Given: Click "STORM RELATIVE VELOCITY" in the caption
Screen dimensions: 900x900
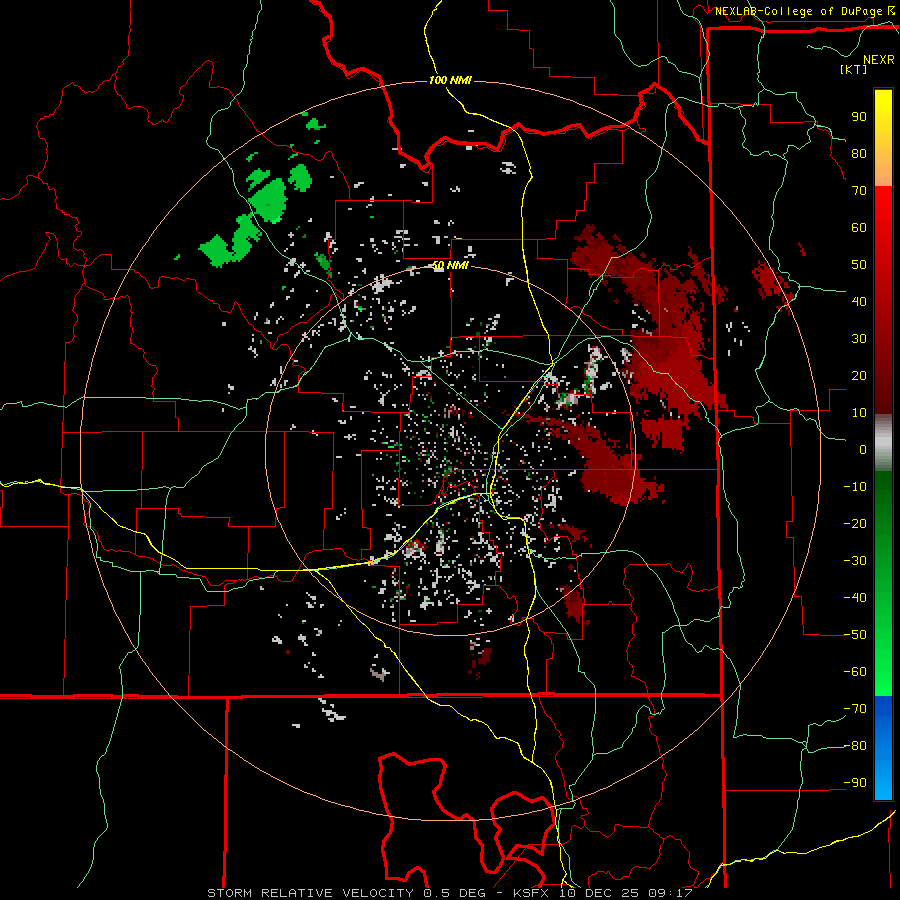Looking at the screenshot, I should tap(311, 893).
